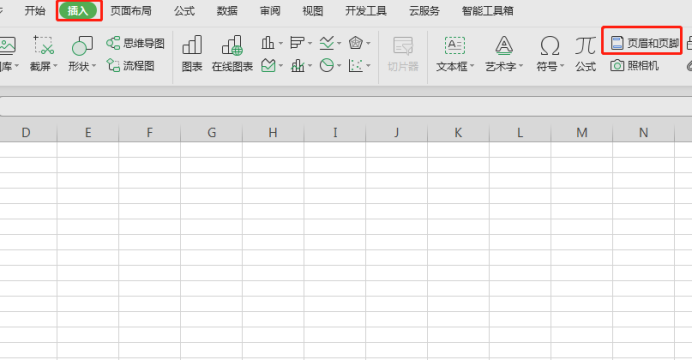Open the 智能工具箱 tab
This screenshot has height=361, width=692.
click(488, 11)
